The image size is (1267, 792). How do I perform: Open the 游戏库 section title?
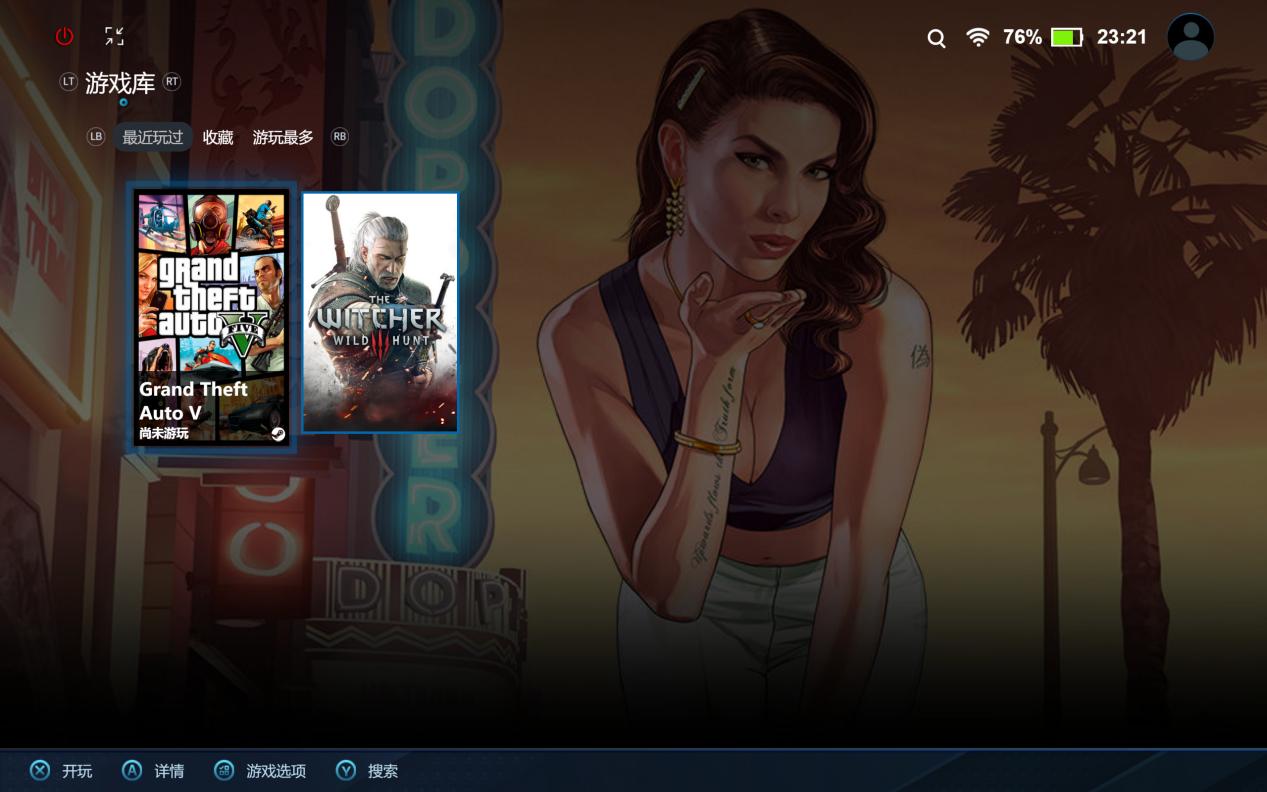(x=120, y=83)
